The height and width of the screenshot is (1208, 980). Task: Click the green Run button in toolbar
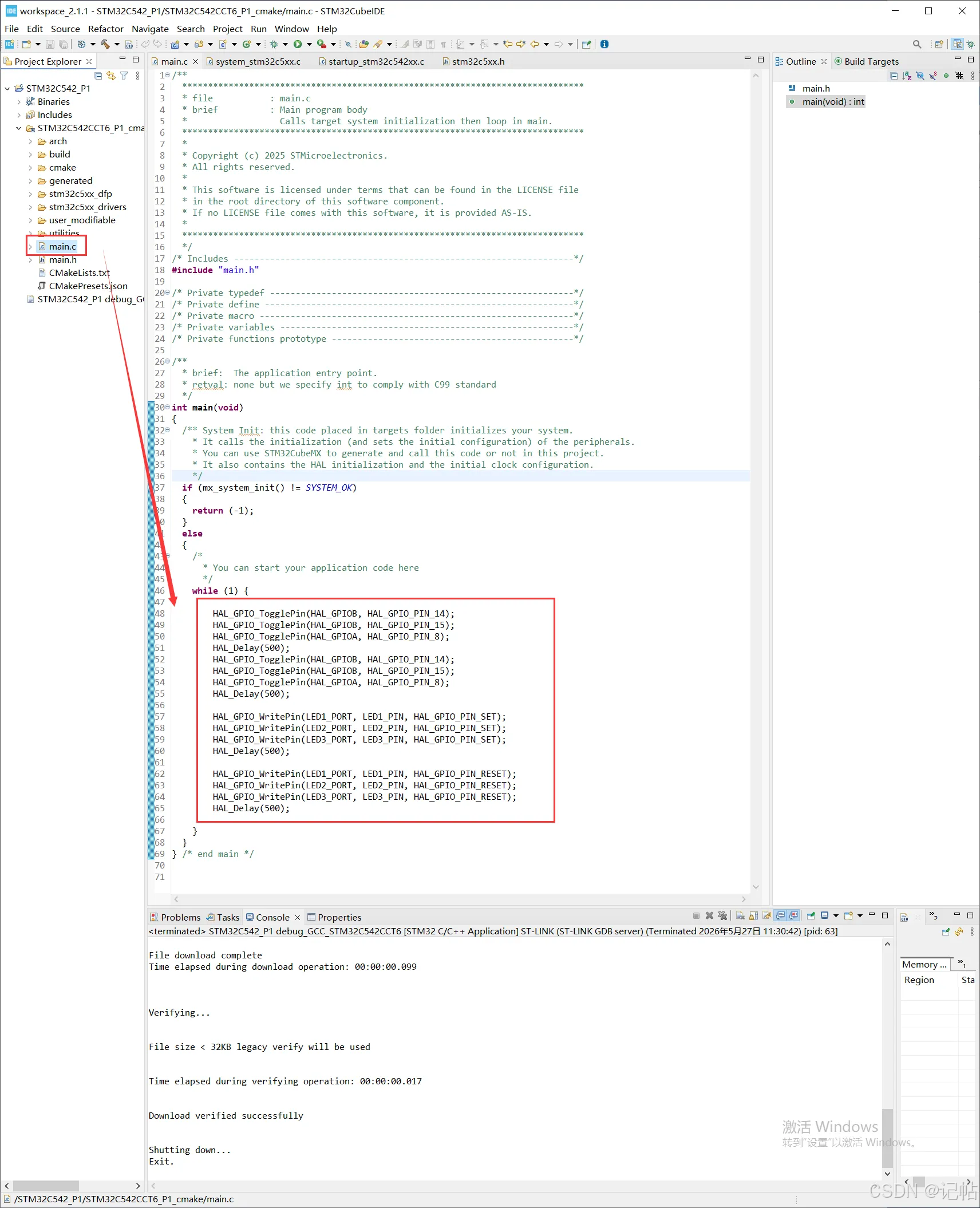pos(298,44)
